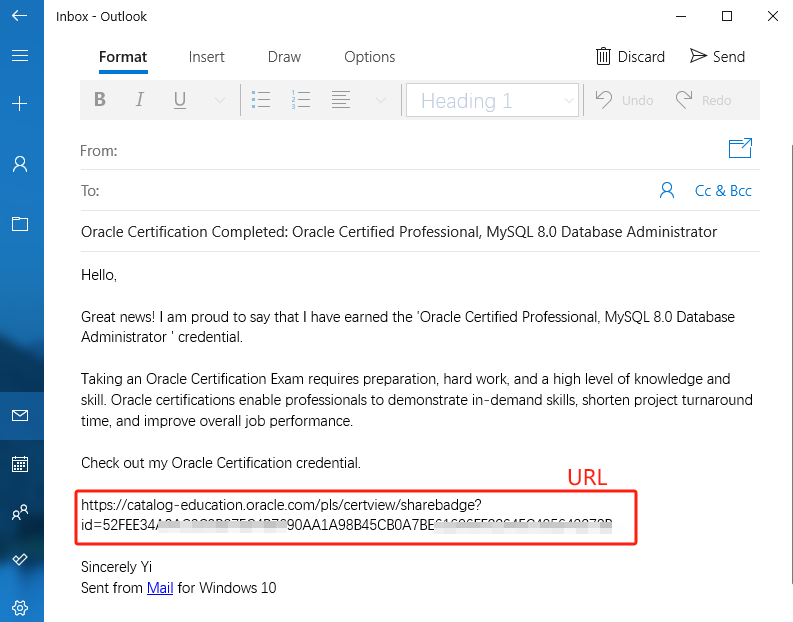Select the Draw tab
The width and height of the screenshot is (793, 622).
coord(284,57)
